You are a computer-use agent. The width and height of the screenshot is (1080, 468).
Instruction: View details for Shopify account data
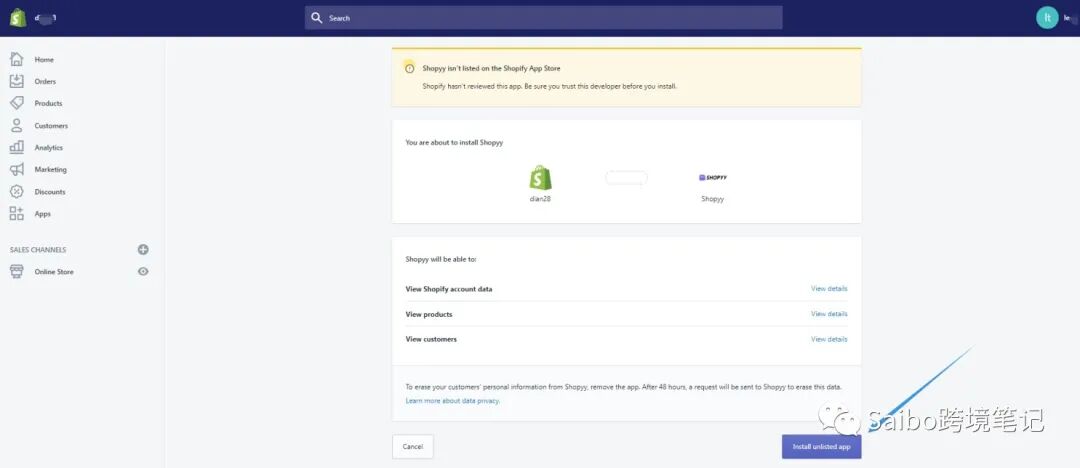[829, 289]
